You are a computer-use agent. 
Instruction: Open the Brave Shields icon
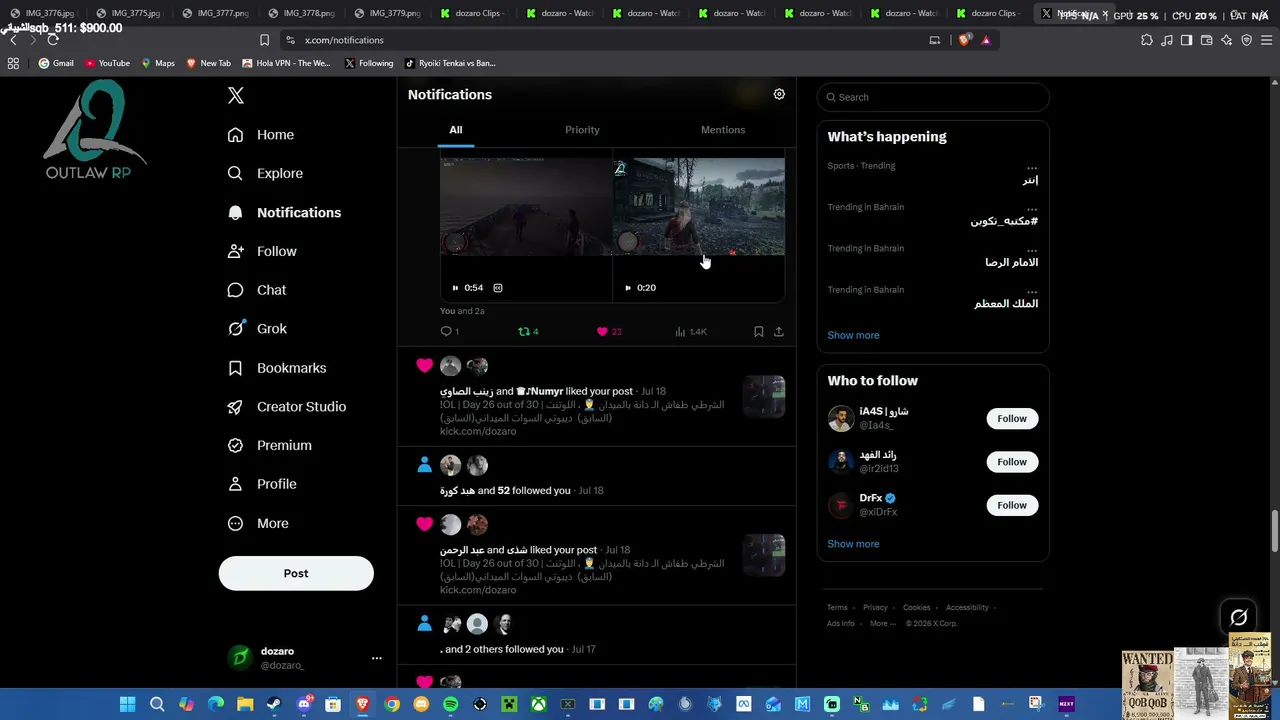964,40
